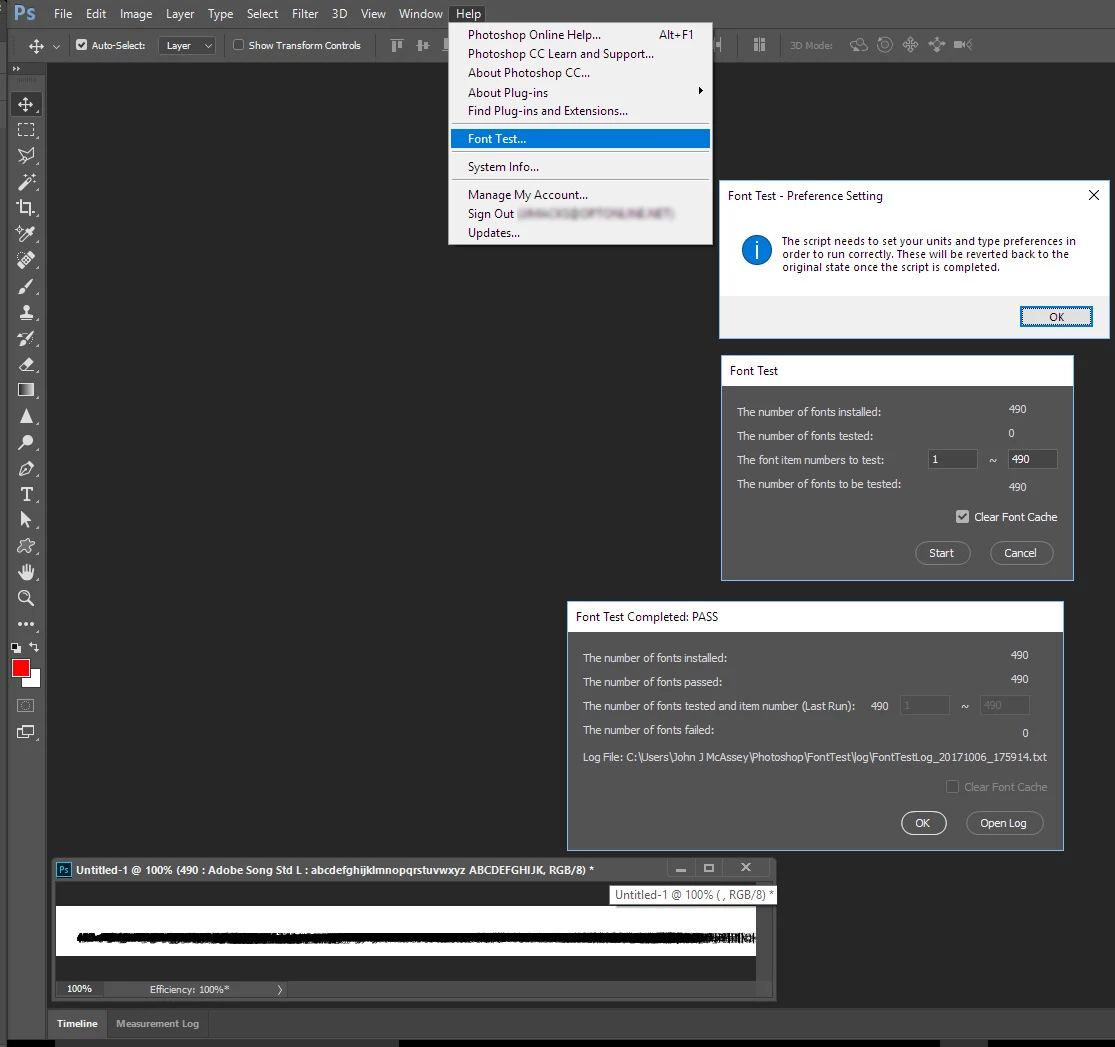The width and height of the screenshot is (1115, 1047).
Task: Click the red foreground color swatch
Action: pos(21,667)
